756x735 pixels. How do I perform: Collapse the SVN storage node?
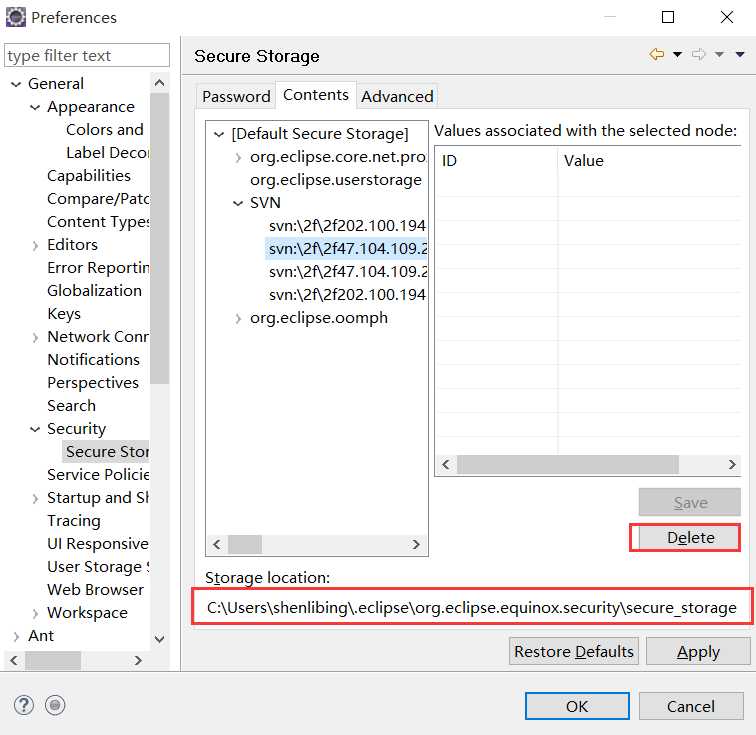(238, 204)
